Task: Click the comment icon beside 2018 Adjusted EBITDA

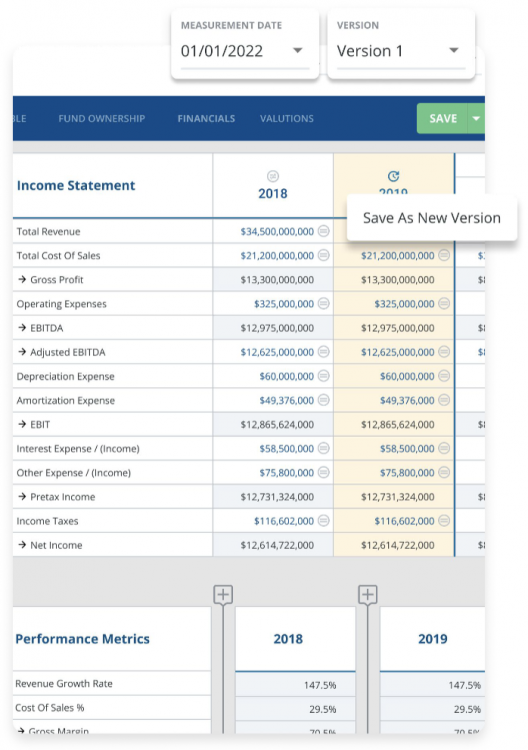Action: pos(324,352)
